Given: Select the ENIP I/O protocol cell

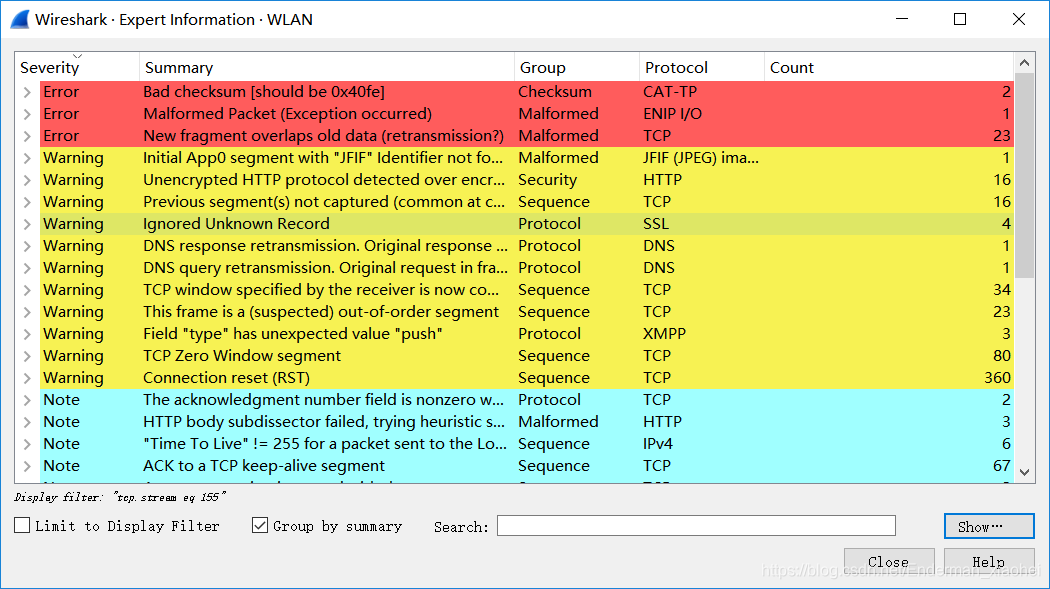Looking at the screenshot, I should click(672, 114).
